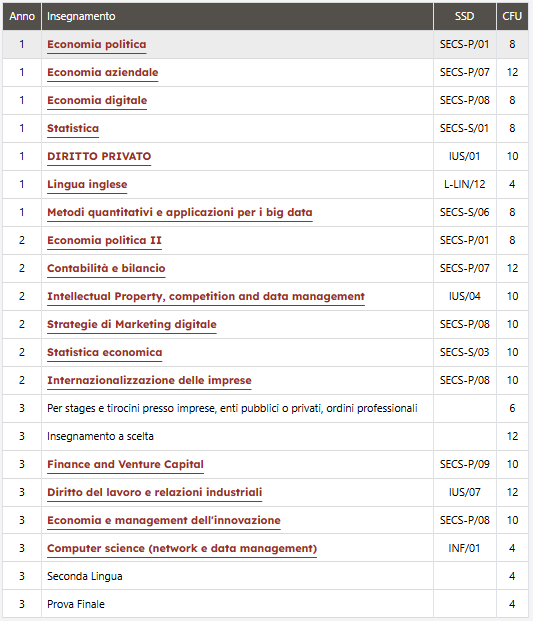533x621 pixels.
Task: Open Metodi quantitativi e applicazioni per i big data
Action: point(180,213)
